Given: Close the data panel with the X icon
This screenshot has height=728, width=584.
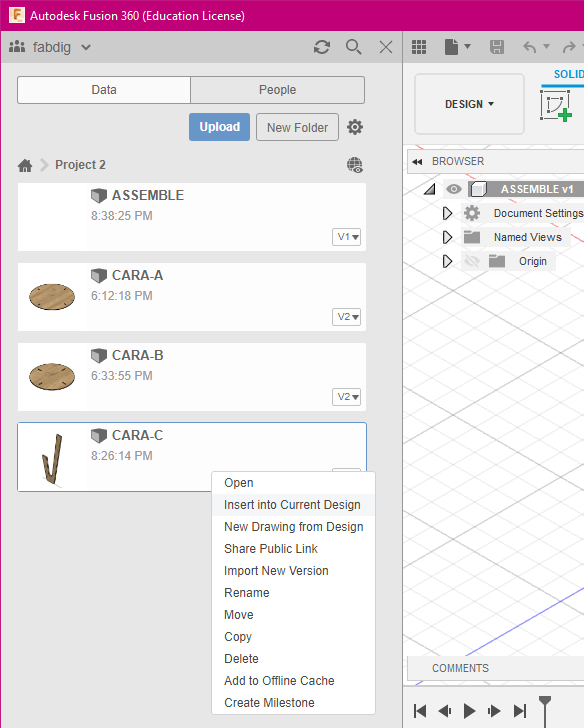Looking at the screenshot, I should click(x=386, y=47).
